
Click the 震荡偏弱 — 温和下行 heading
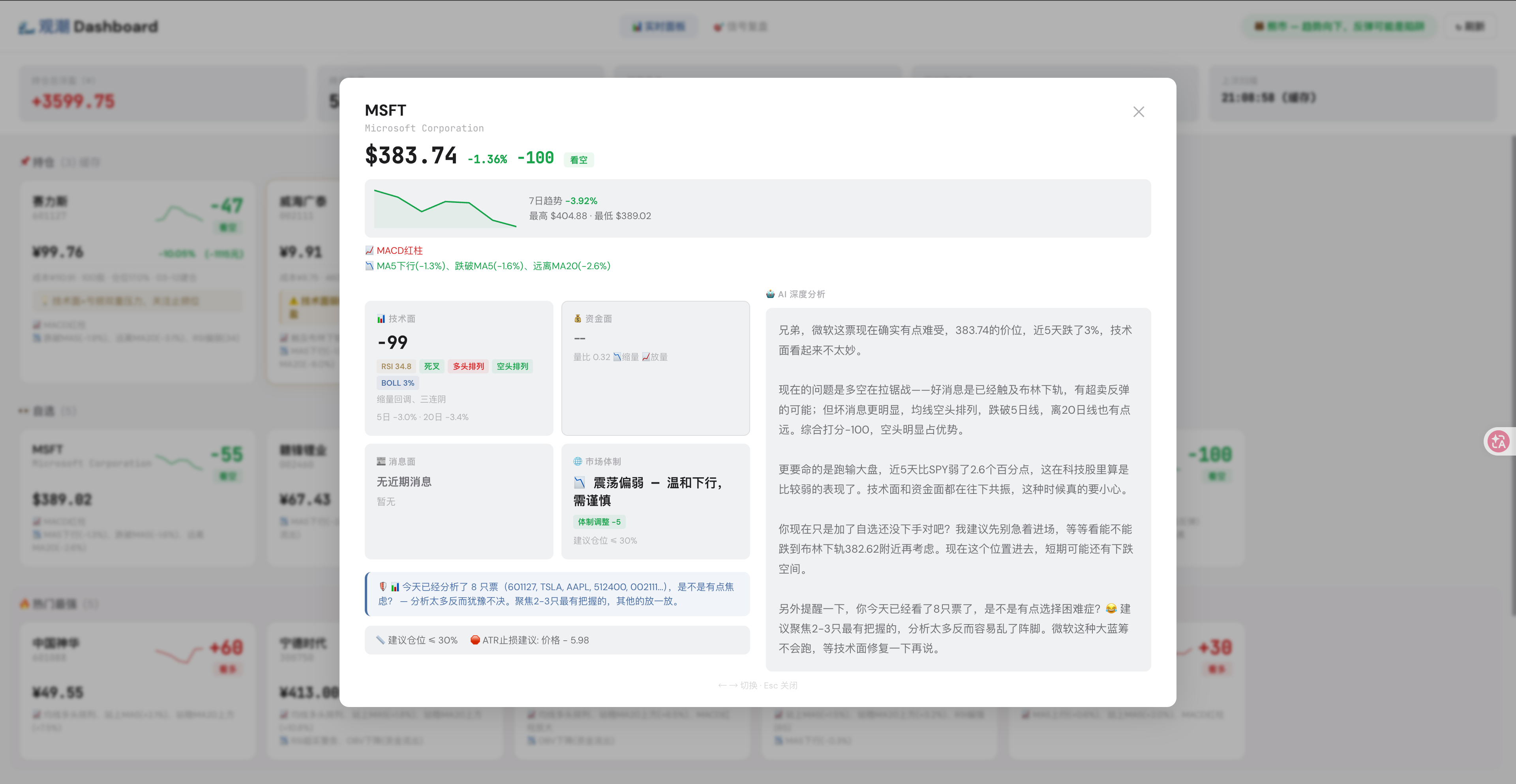(647, 491)
